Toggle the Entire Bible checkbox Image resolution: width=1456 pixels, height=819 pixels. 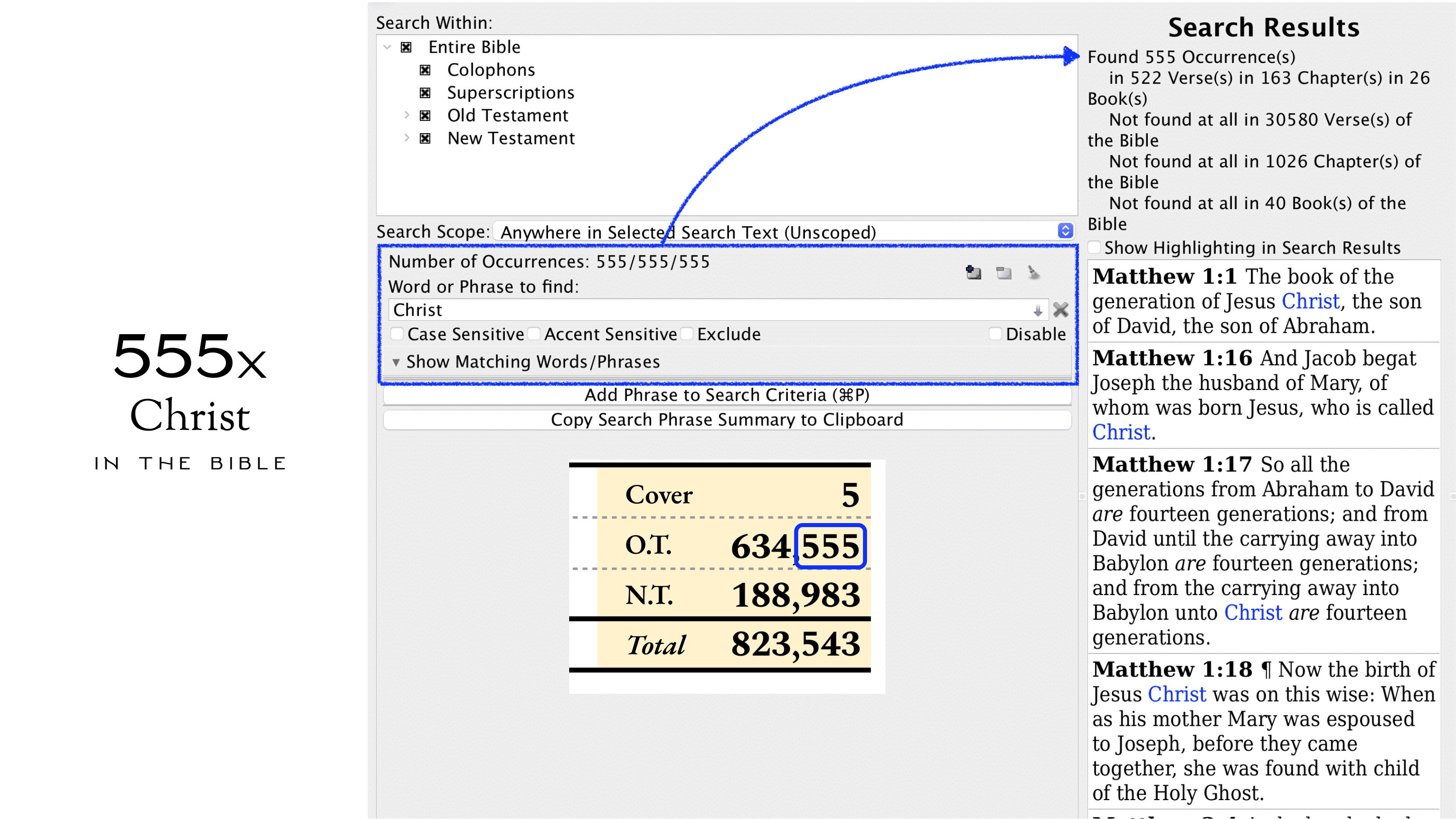406,47
